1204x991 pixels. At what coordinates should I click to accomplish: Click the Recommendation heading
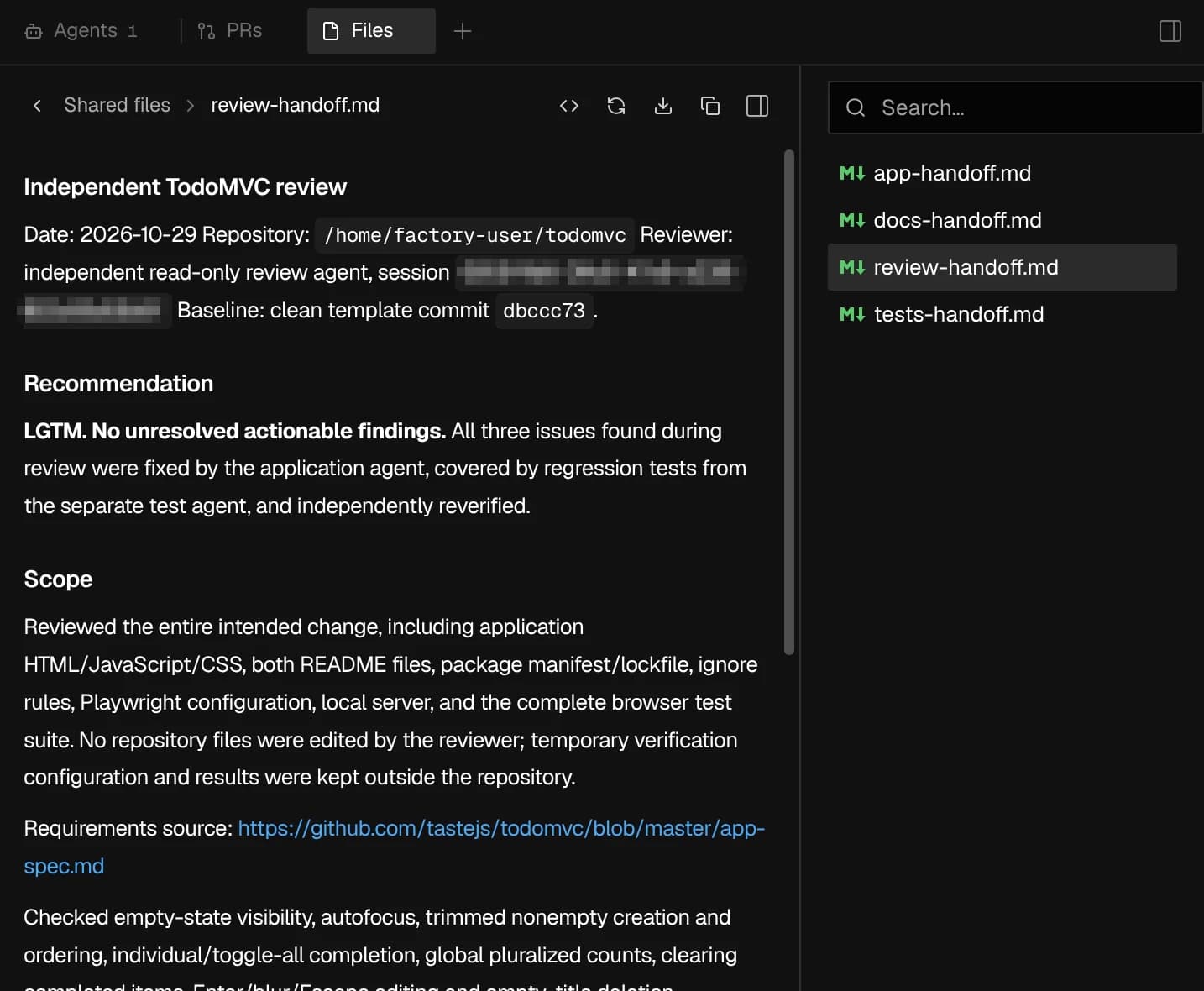[x=118, y=383]
